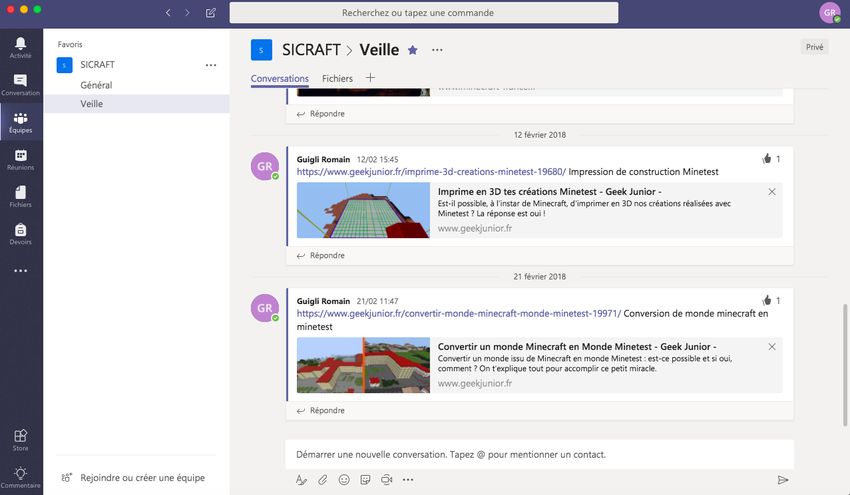Viewport: 850px width, 495px height.
Task: Select the Équipes sidebar icon
Action: 21,123
